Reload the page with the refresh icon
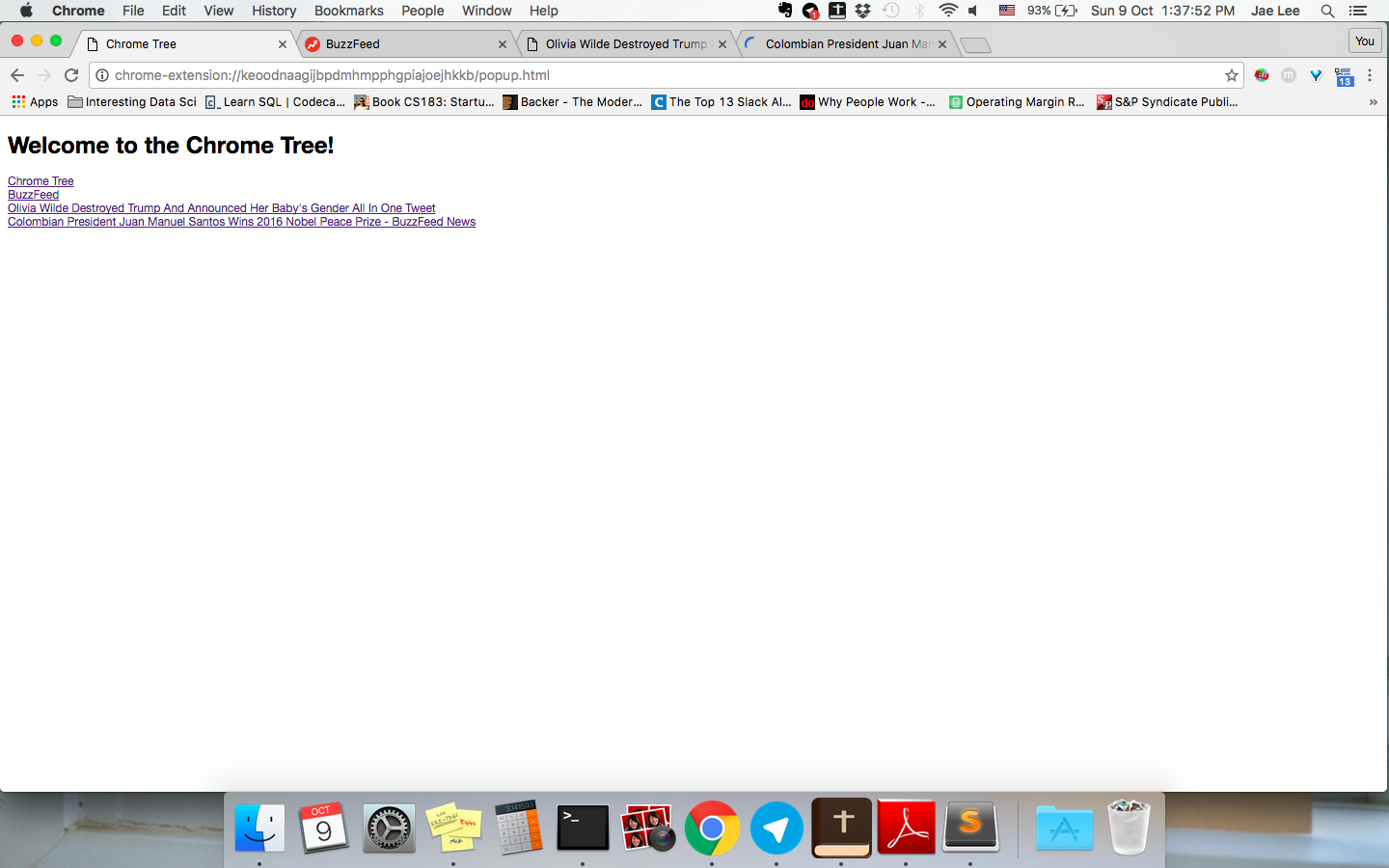Image resolution: width=1389 pixels, height=868 pixels. point(71,75)
